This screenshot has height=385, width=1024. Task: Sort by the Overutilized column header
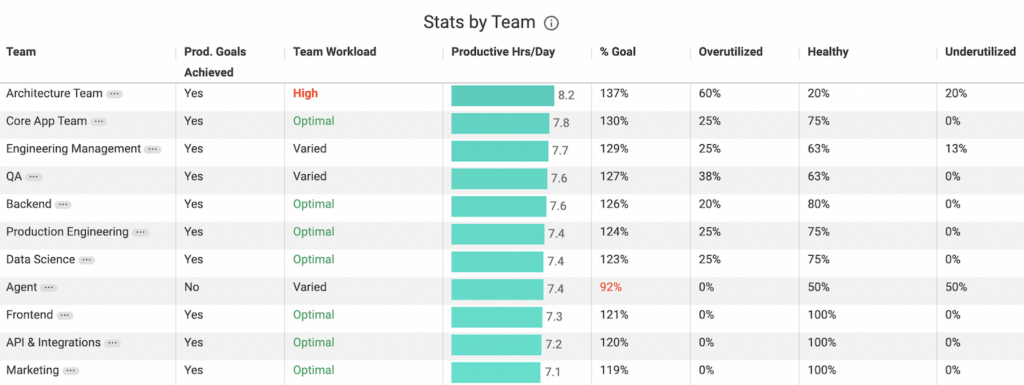[x=730, y=52]
